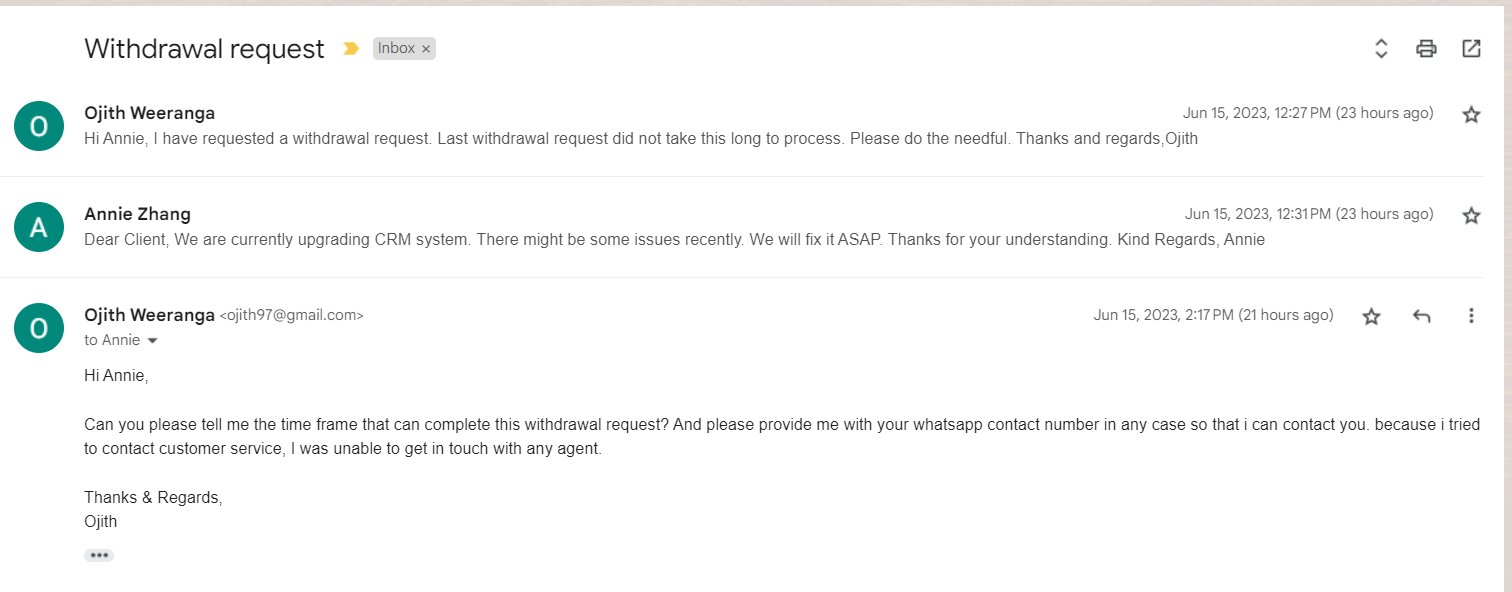
Task: Click the Jun 15, 2:17 PM timestamp
Action: click(1213, 315)
